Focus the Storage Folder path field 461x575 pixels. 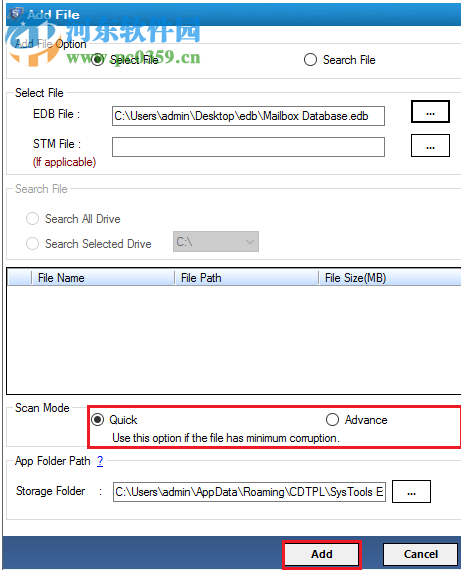pyautogui.click(x=249, y=492)
